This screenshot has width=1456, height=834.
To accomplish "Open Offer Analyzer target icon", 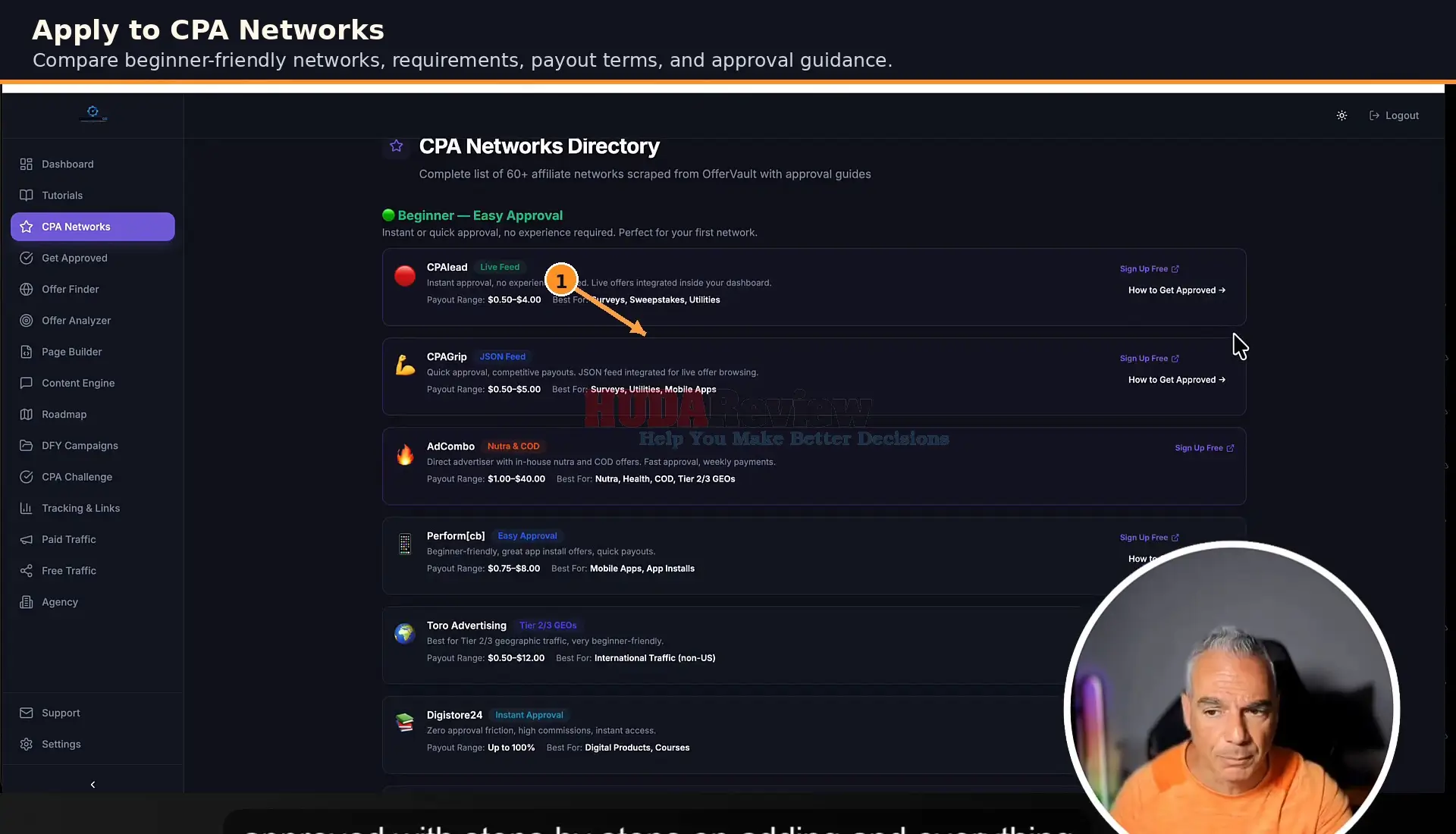I will tap(27, 321).
